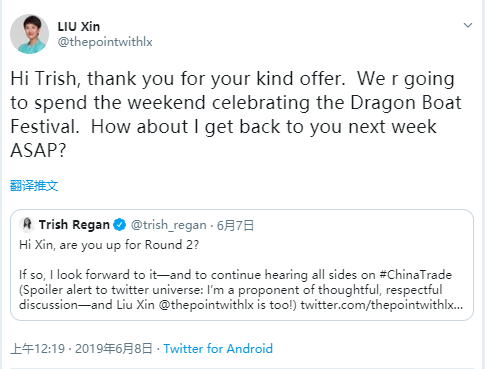
Task: Click the Trish Regan name in quoted tweet
Action: coord(74,225)
